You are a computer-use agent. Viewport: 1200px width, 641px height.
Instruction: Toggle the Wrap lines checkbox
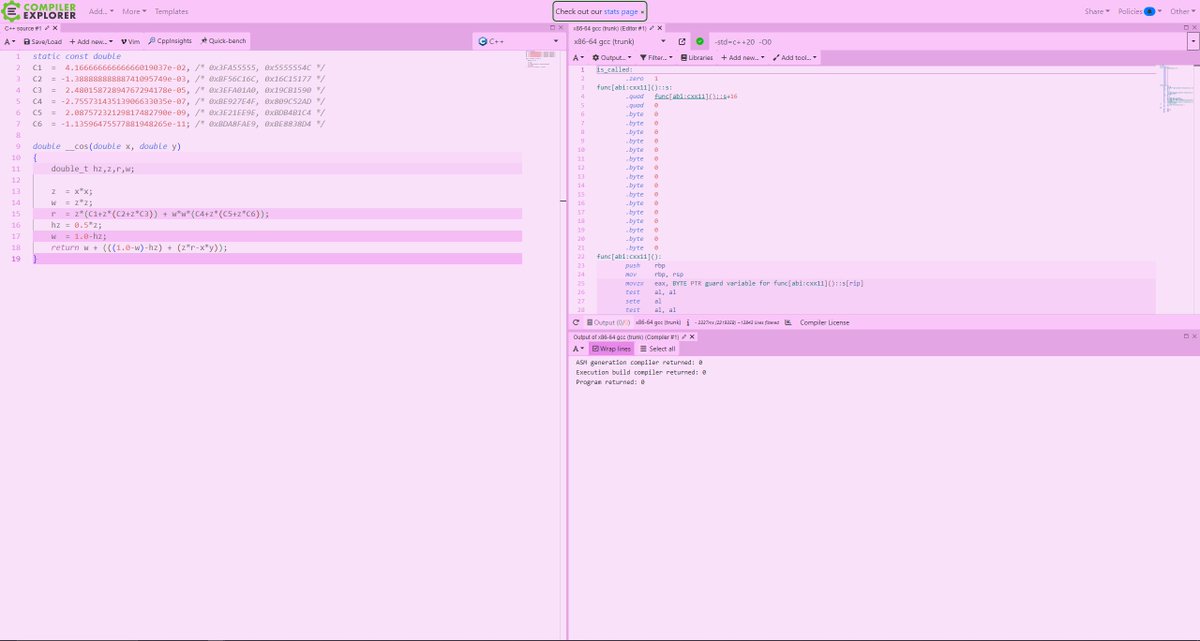click(x=613, y=349)
